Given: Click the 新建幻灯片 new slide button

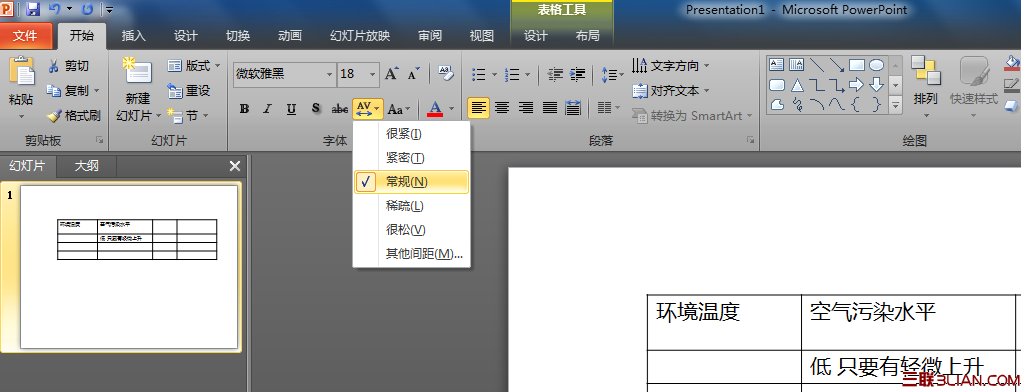Looking at the screenshot, I should tap(137, 89).
